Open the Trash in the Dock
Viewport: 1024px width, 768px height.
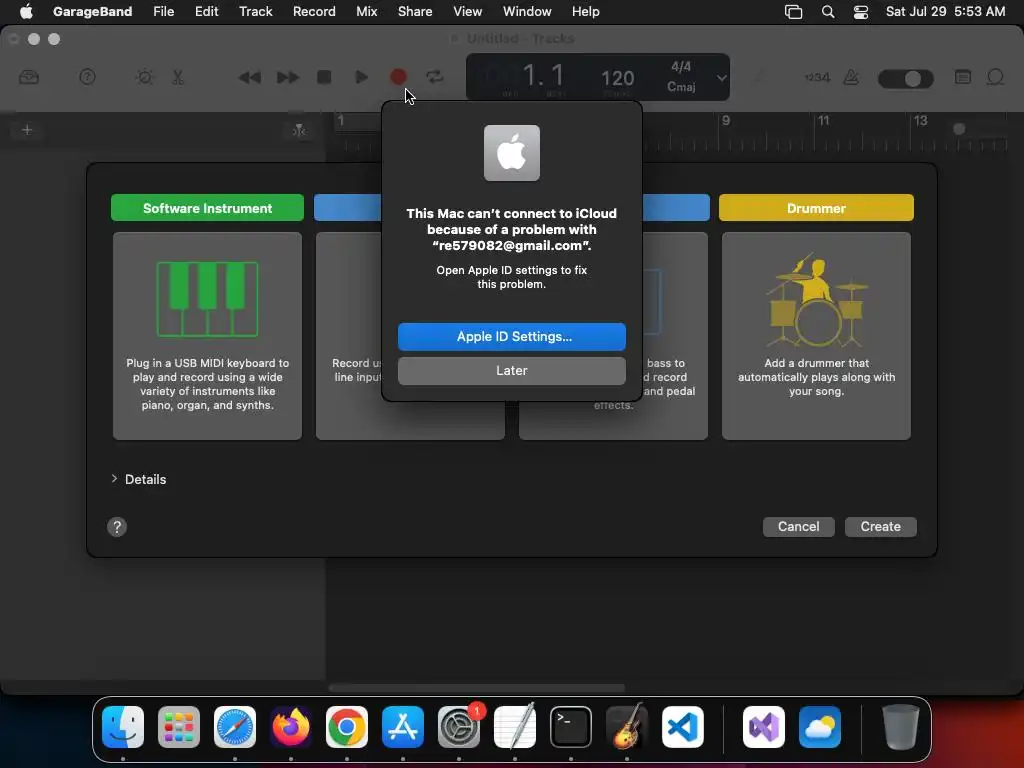[x=901, y=727]
